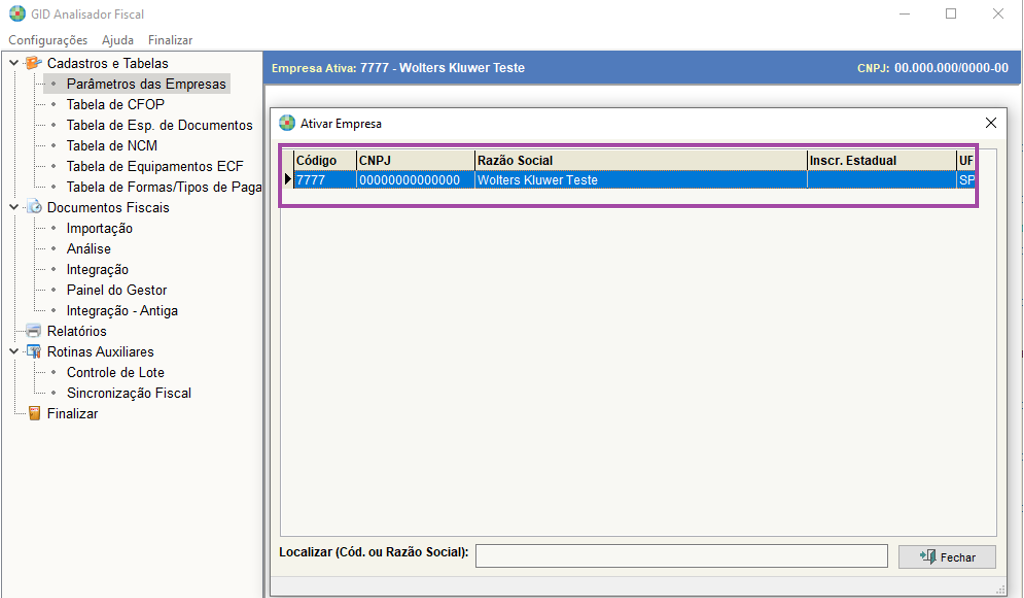Open Sincronização Fiscal
Viewport: 1024px width, 598px height.
tap(129, 393)
